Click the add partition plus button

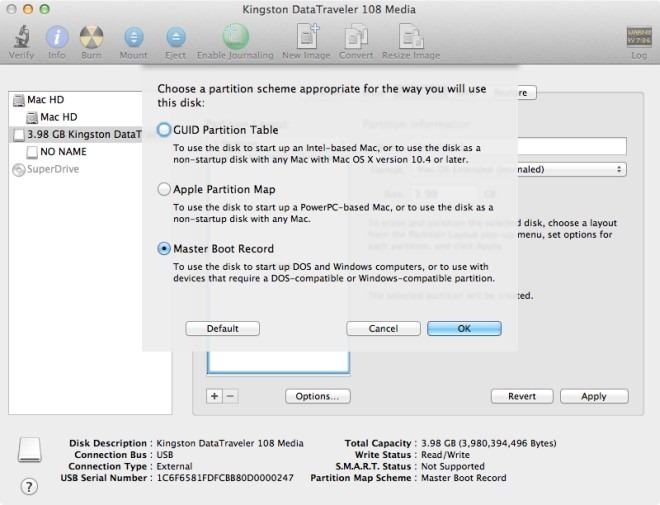(214, 396)
